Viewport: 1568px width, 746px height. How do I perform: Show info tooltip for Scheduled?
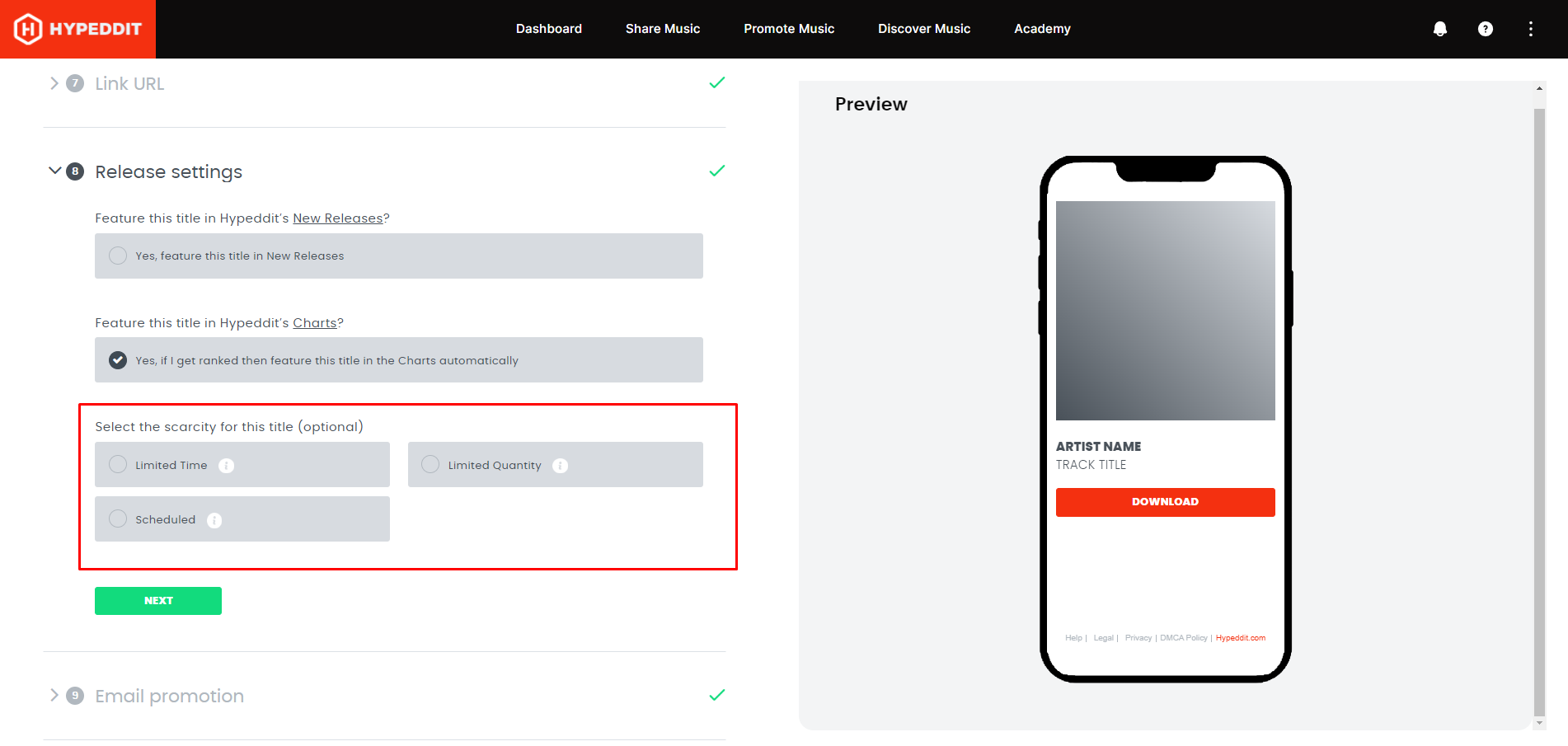pyautogui.click(x=214, y=520)
